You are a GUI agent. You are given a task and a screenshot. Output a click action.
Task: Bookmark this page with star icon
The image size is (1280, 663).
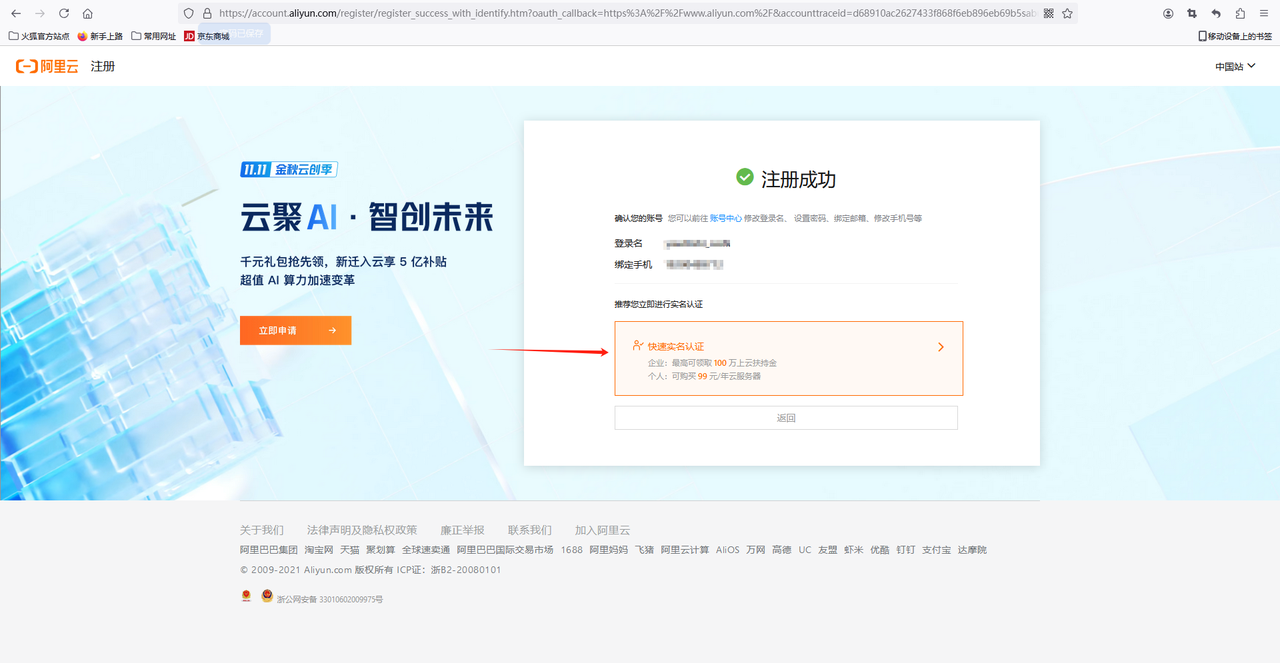tap(1067, 14)
